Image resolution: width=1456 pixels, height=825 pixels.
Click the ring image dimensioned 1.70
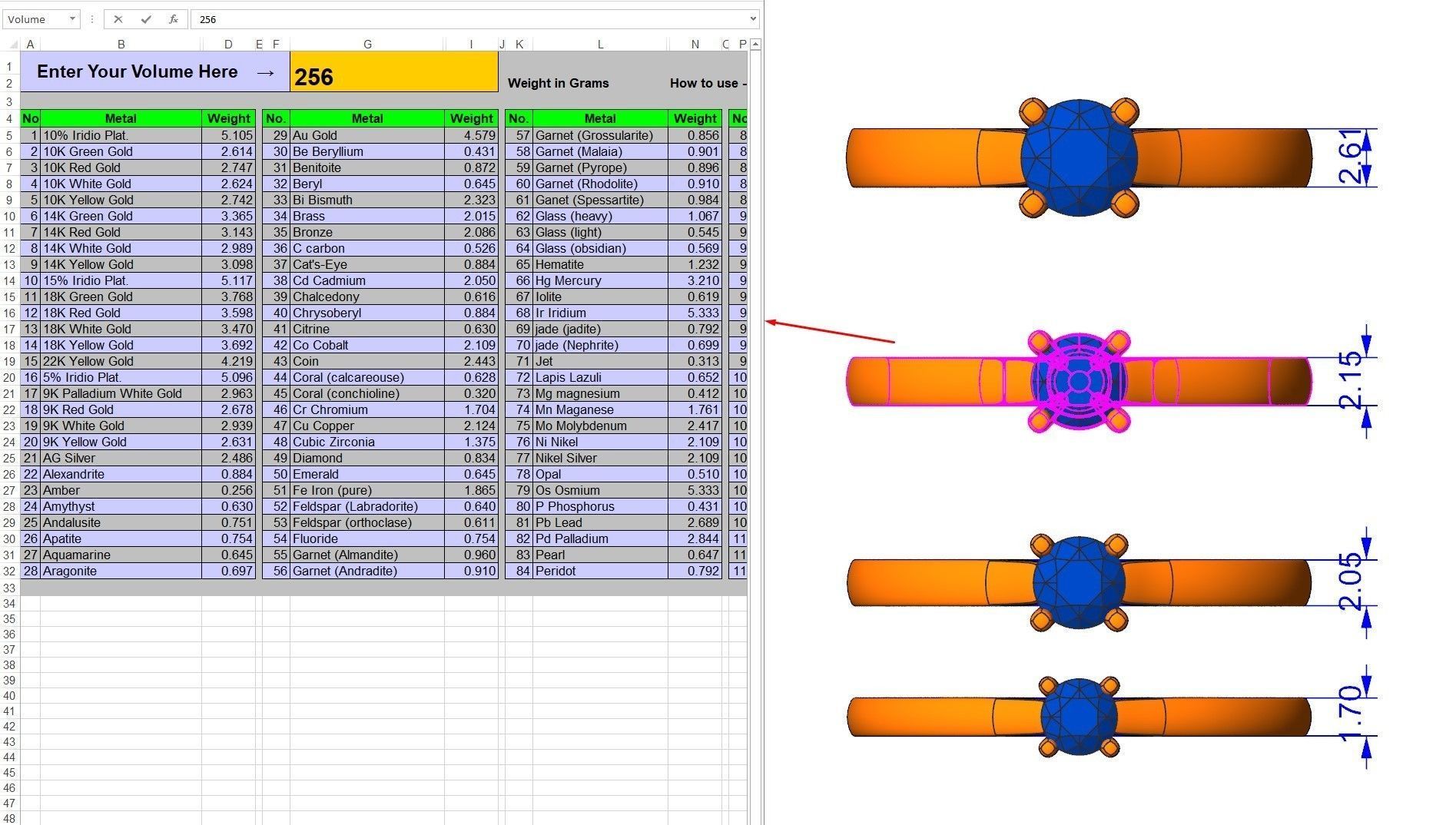[1079, 716]
